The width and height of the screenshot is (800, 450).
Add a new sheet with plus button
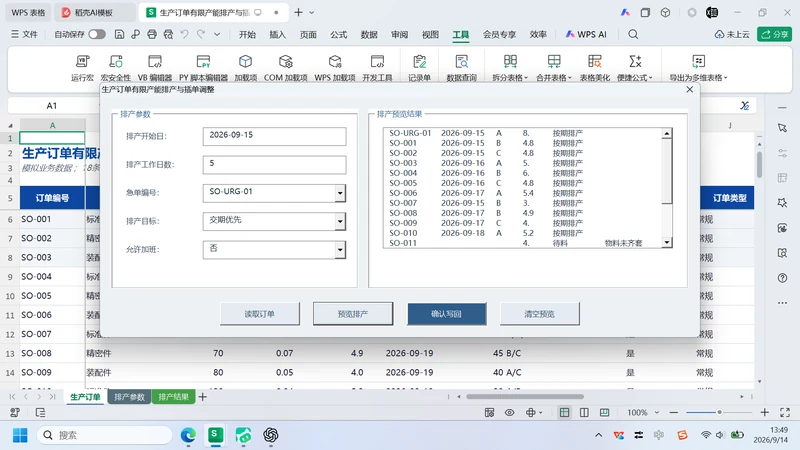(x=203, y=396)
